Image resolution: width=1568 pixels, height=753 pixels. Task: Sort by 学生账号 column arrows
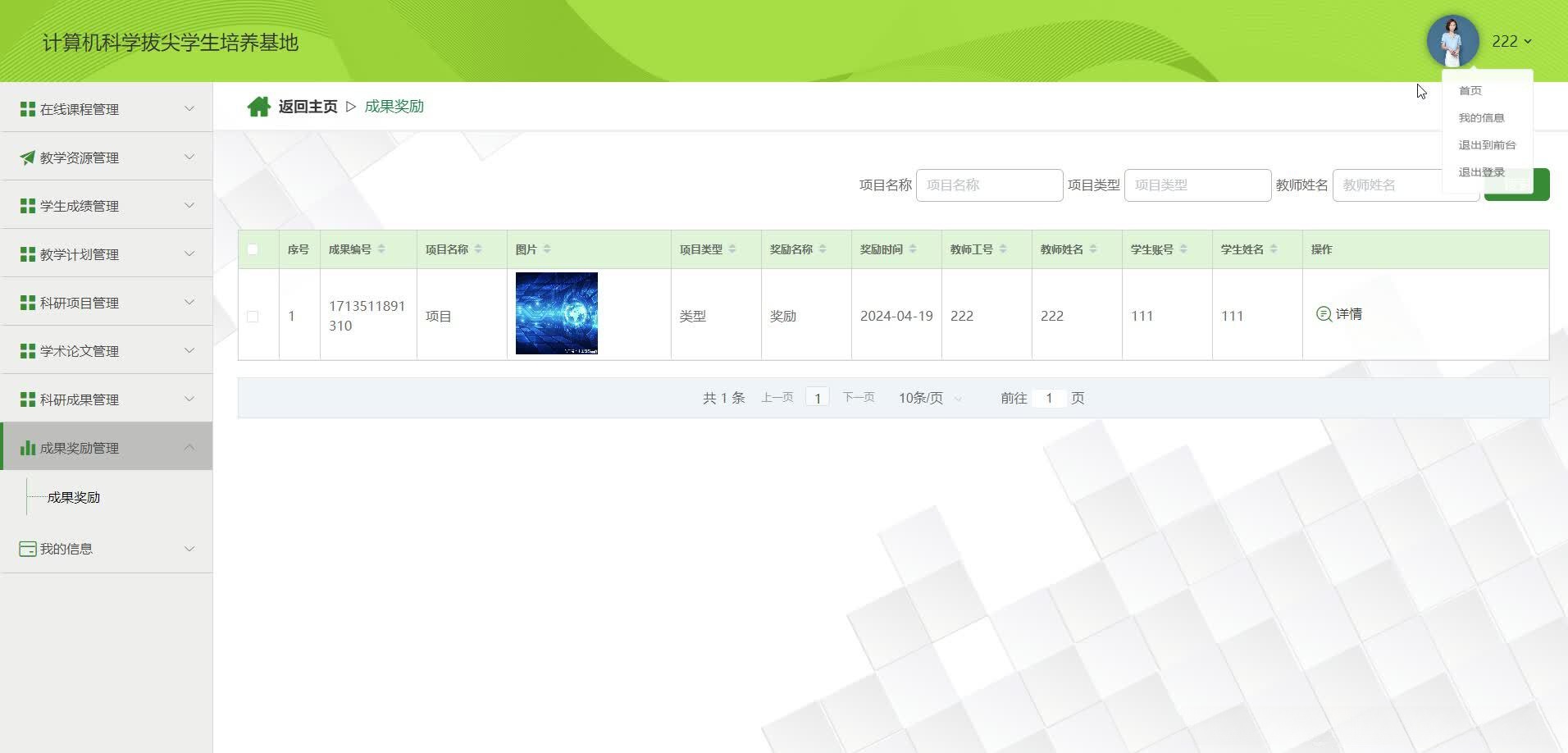1183,249
